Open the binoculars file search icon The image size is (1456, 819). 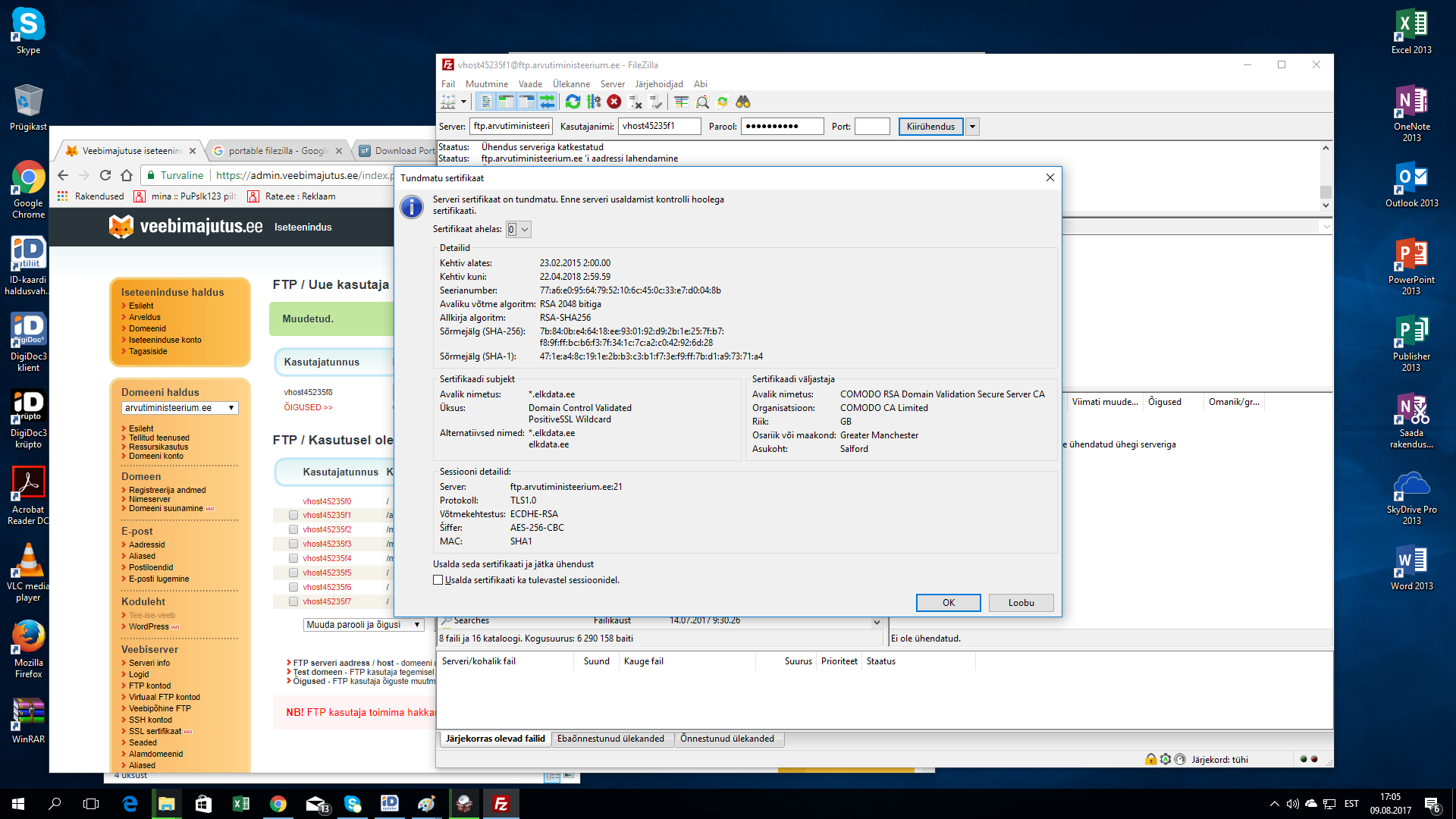(742, 102)
